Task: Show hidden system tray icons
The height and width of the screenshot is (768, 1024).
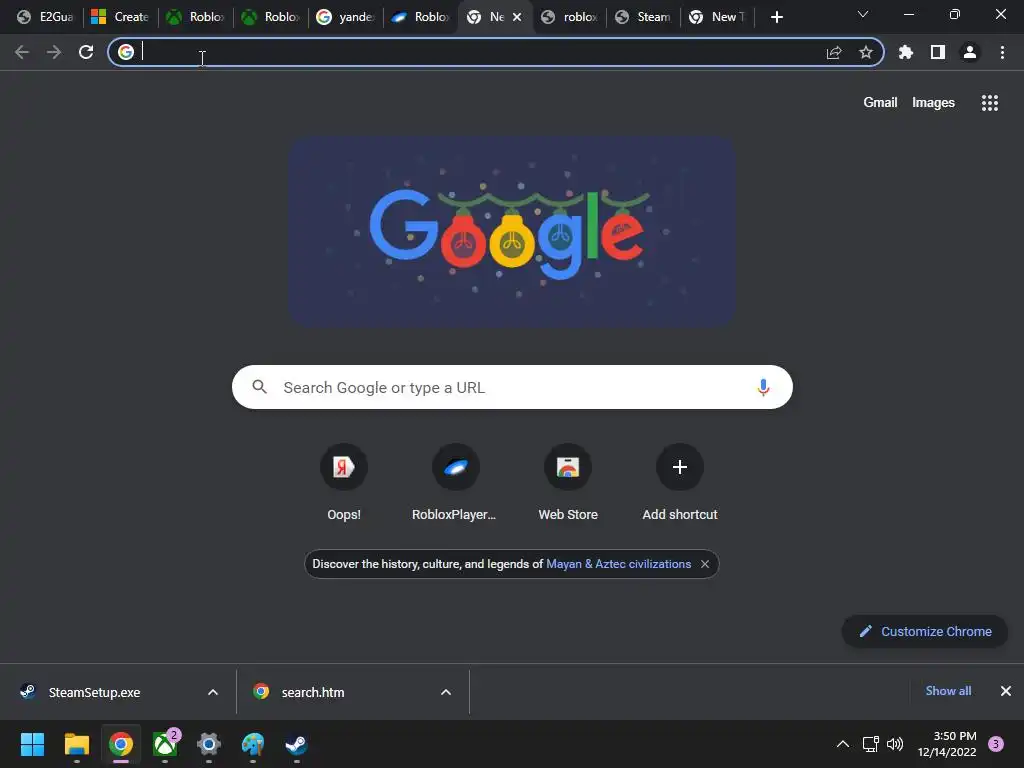Action: click(x=843, y=744)
